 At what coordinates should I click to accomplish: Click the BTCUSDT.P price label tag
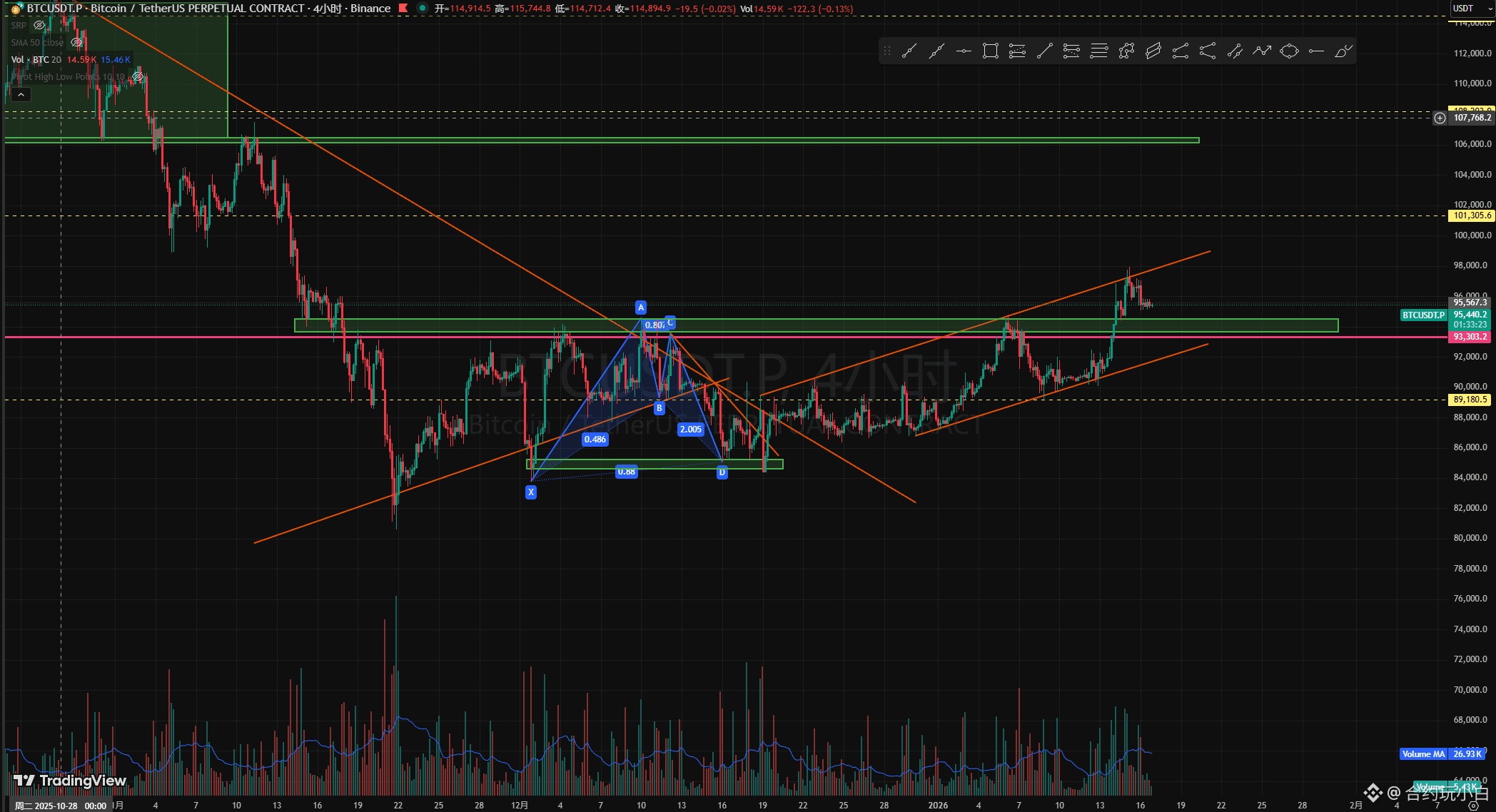(1424, 315)
